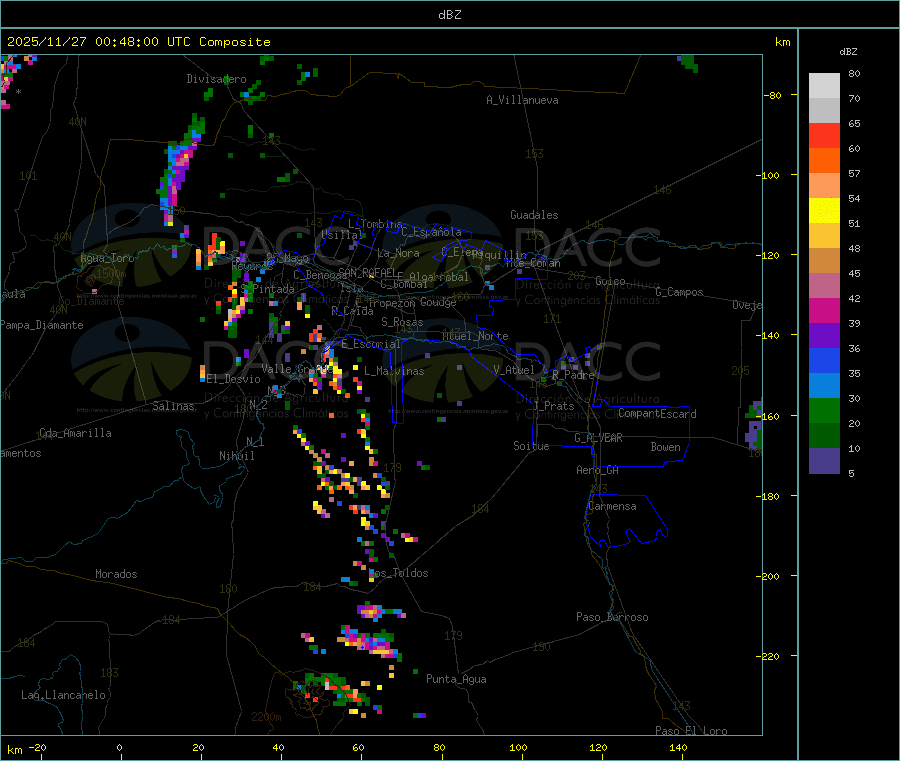Click the Bowen place label
Screen dimensions: 900x761
tap(666, 447)
